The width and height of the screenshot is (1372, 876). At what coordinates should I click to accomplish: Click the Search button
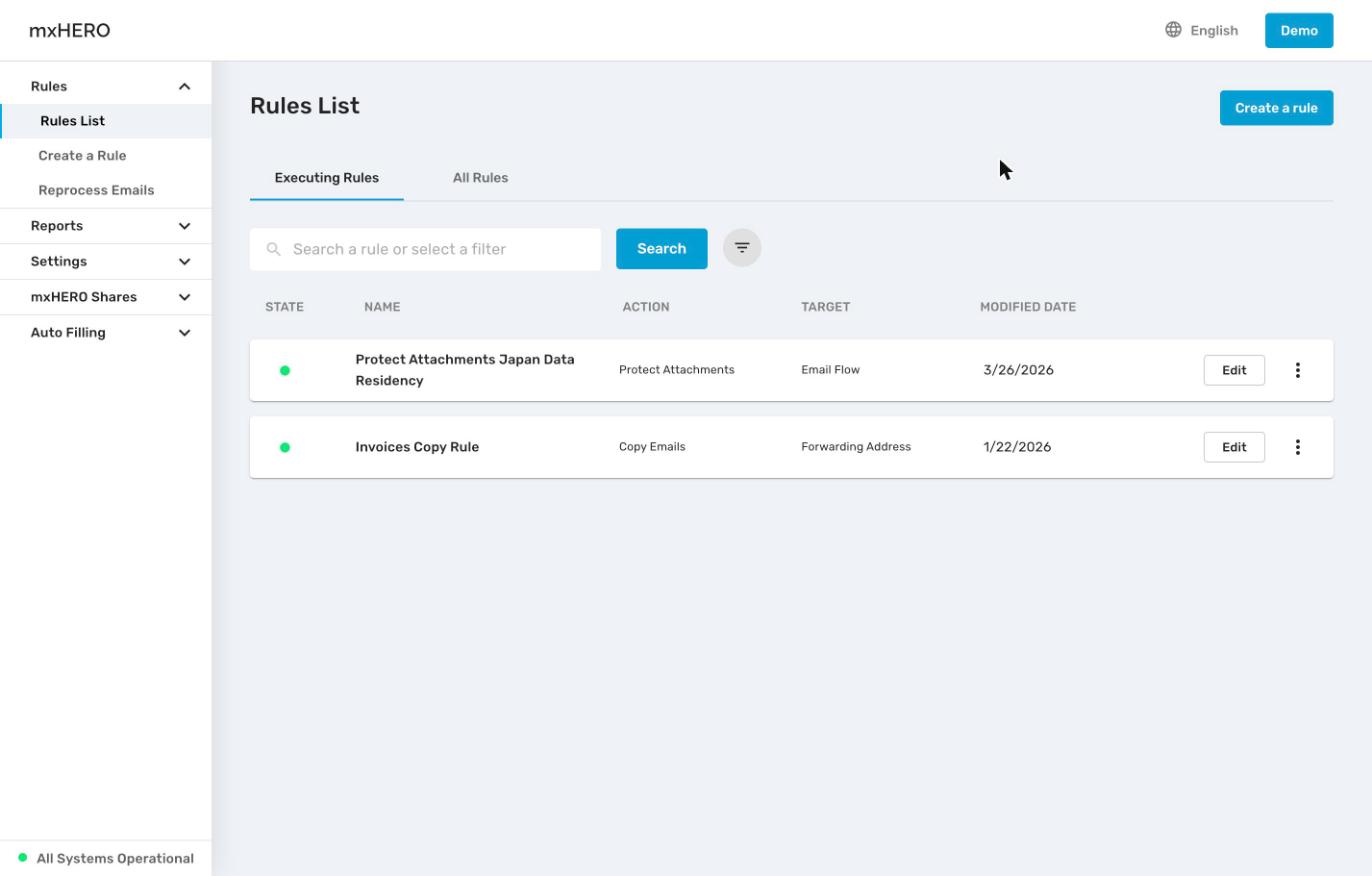[x=661, y=249]
